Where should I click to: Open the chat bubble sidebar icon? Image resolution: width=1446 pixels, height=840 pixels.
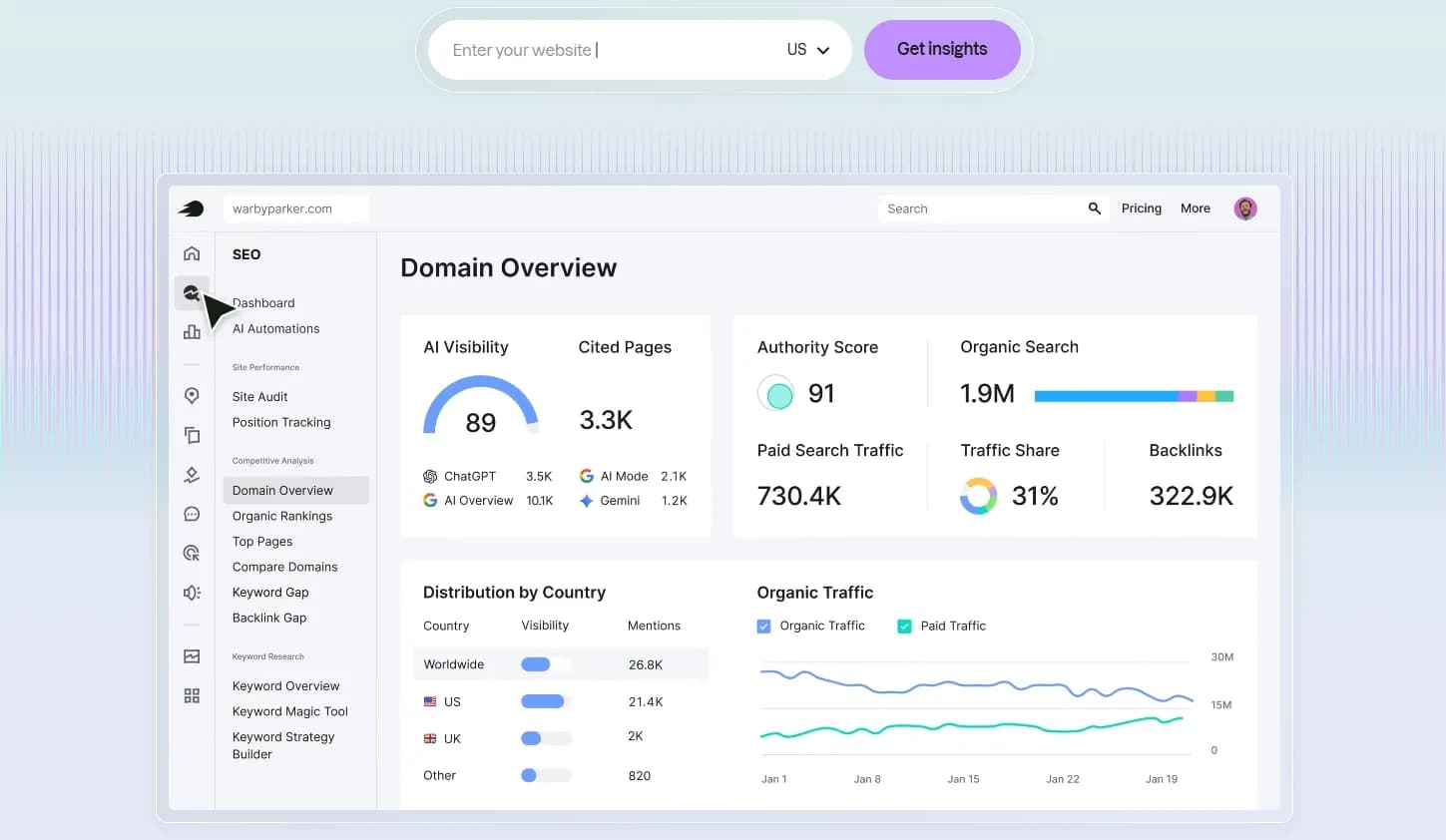[192, 514]
